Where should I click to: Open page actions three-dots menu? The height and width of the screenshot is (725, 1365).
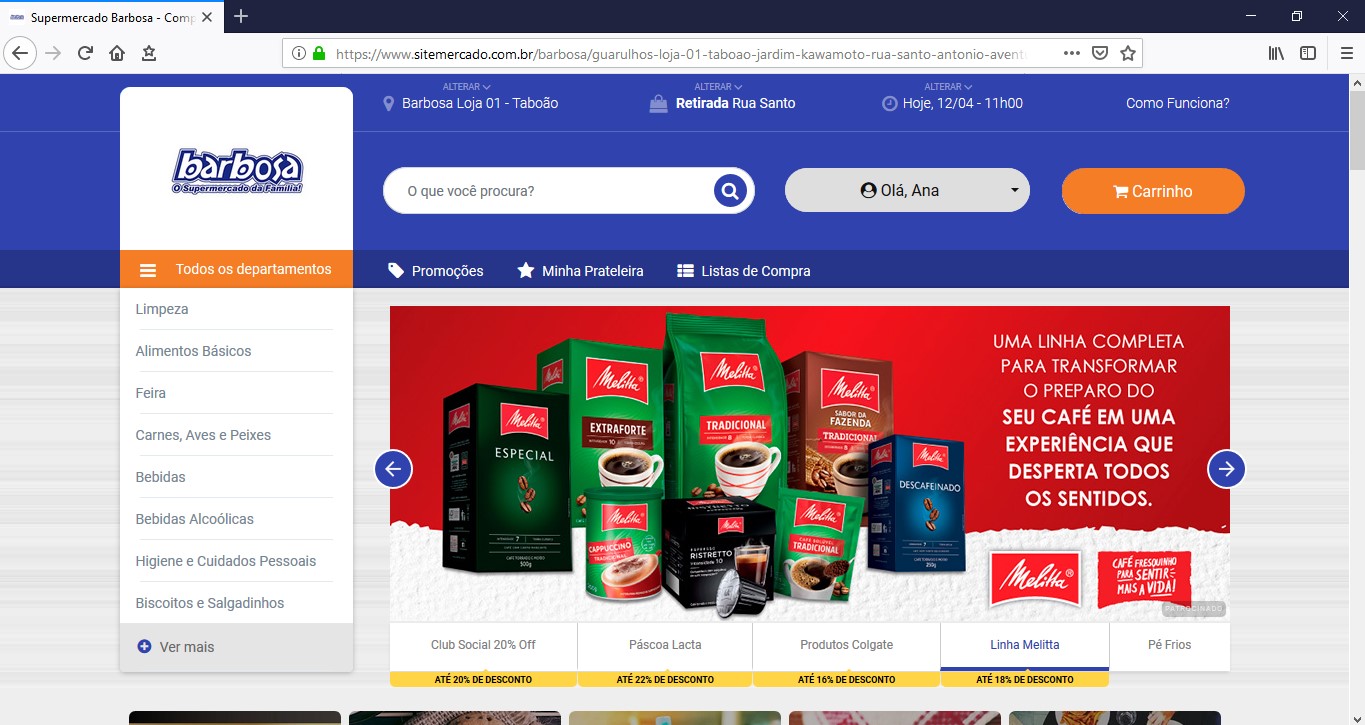click(x=1071, y=53)
